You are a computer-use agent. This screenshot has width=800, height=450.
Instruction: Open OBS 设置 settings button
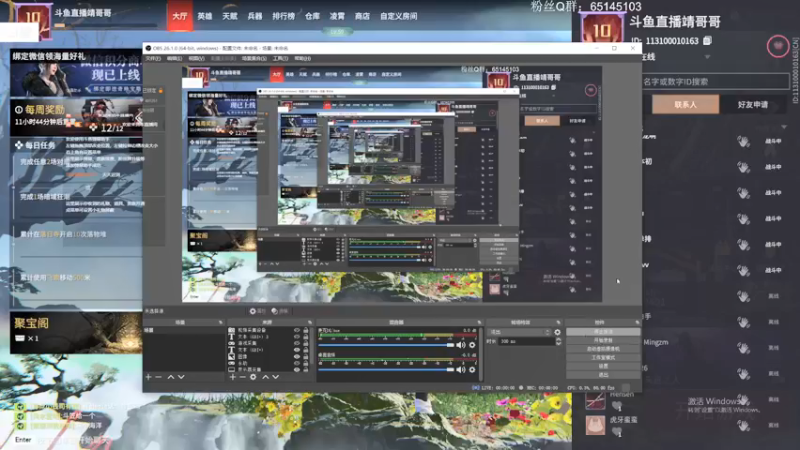coord(603,366)
